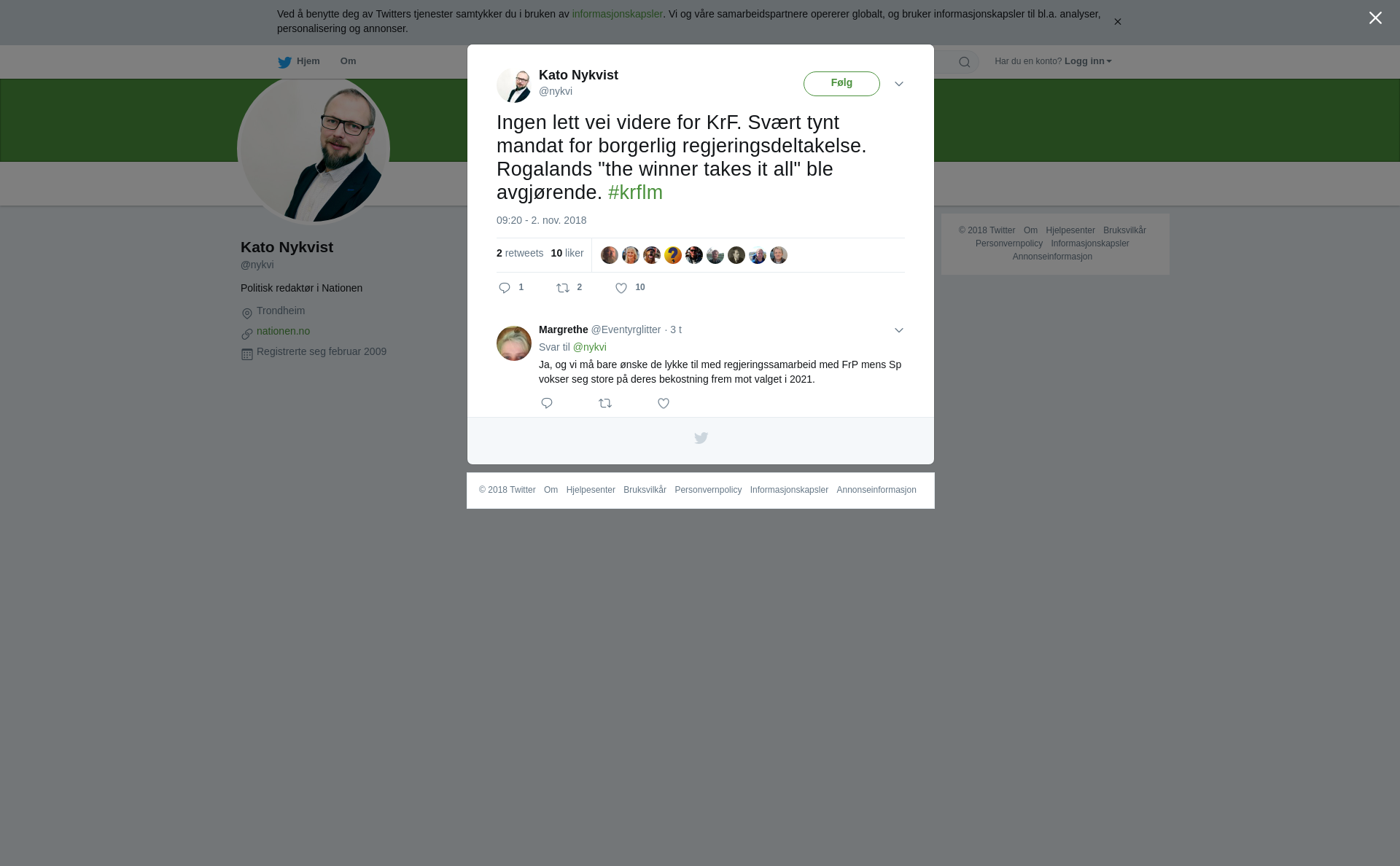This screenshot has width=1400, height=866.
Task: Reply to Margrethe's response tweet
Action: 547,403
